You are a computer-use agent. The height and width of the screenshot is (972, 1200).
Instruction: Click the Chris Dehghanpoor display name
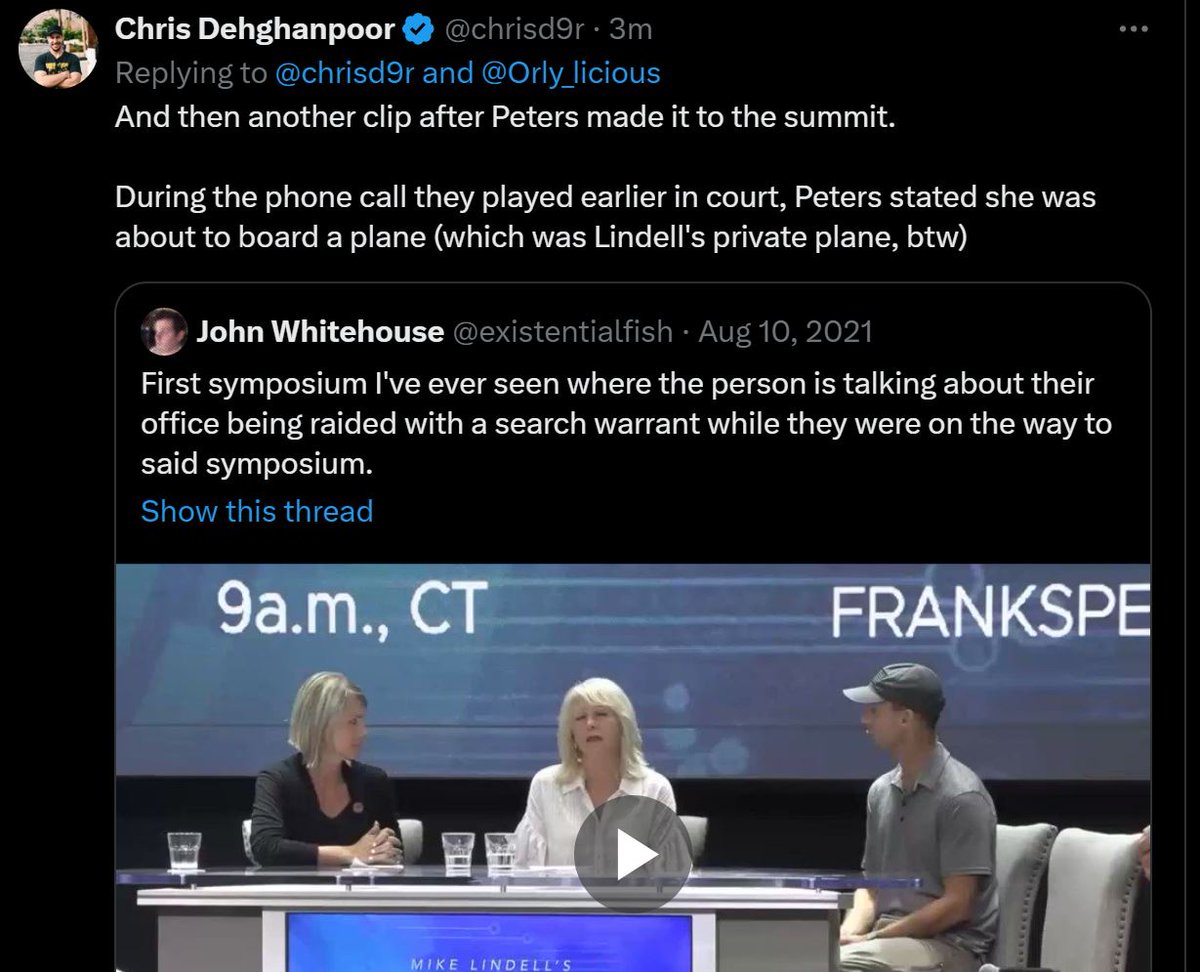pos(257,30)
